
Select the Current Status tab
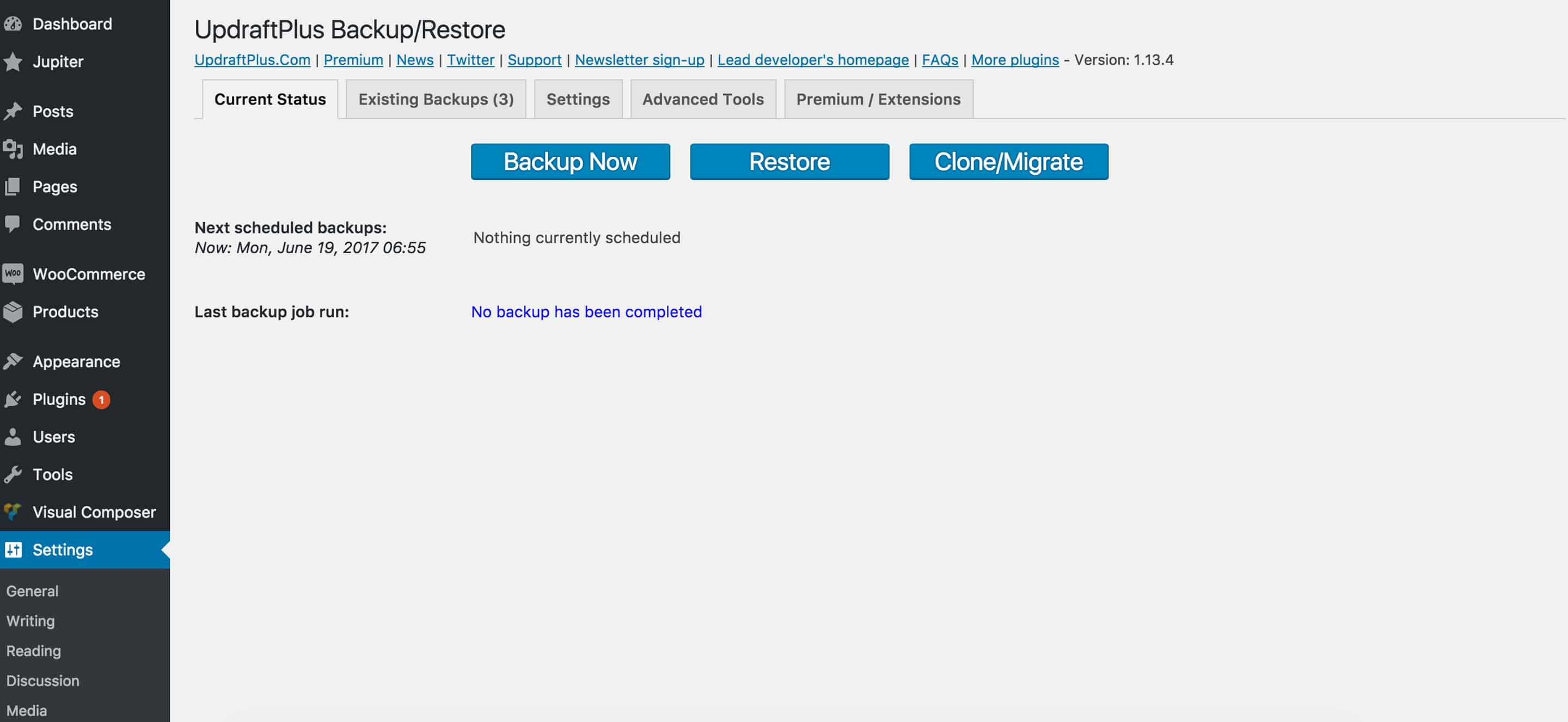point(270,99)
